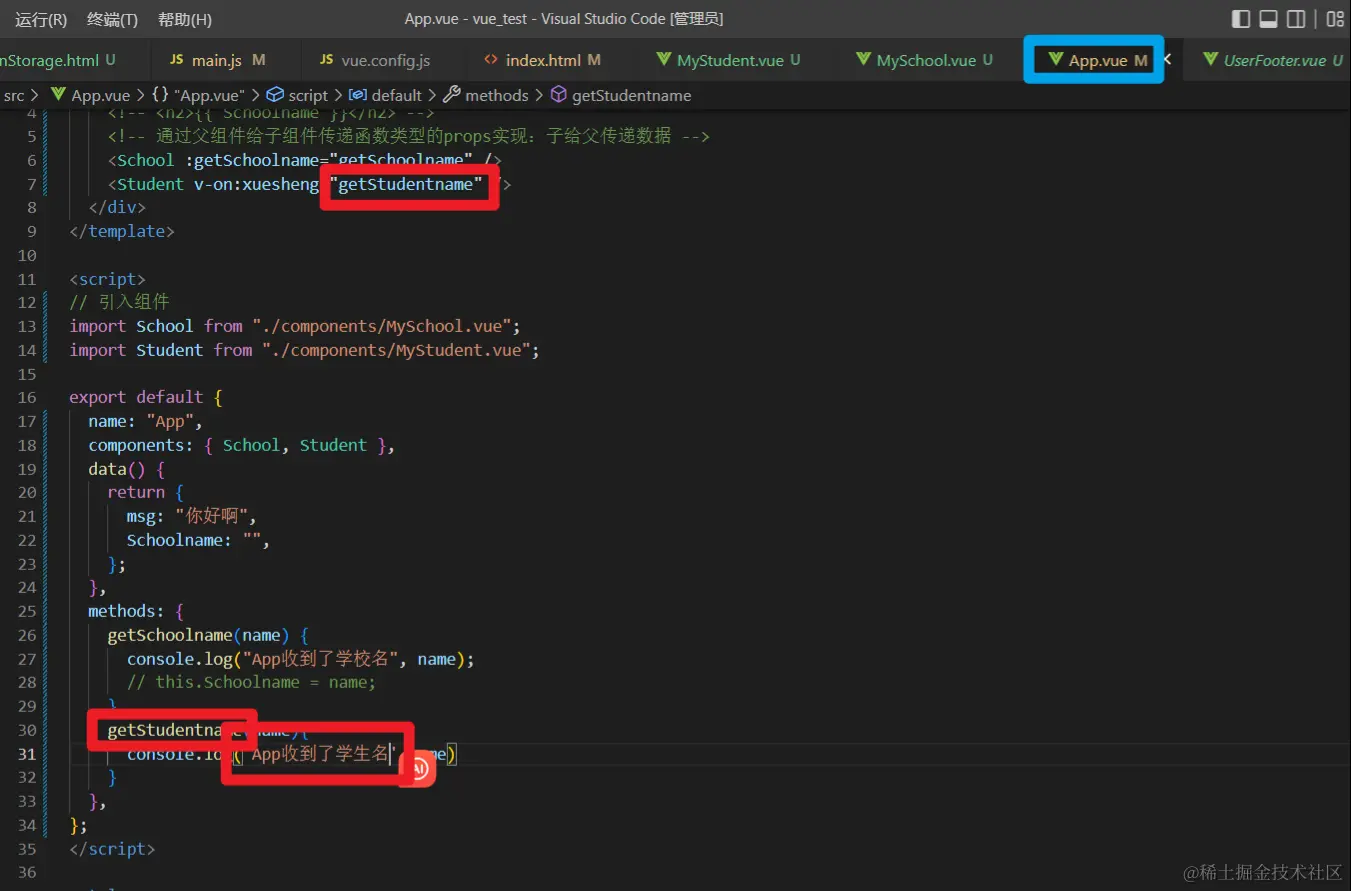The image size is (1351, 891).
Task: Click the "methods: {" line
Action: click(136, 611)
